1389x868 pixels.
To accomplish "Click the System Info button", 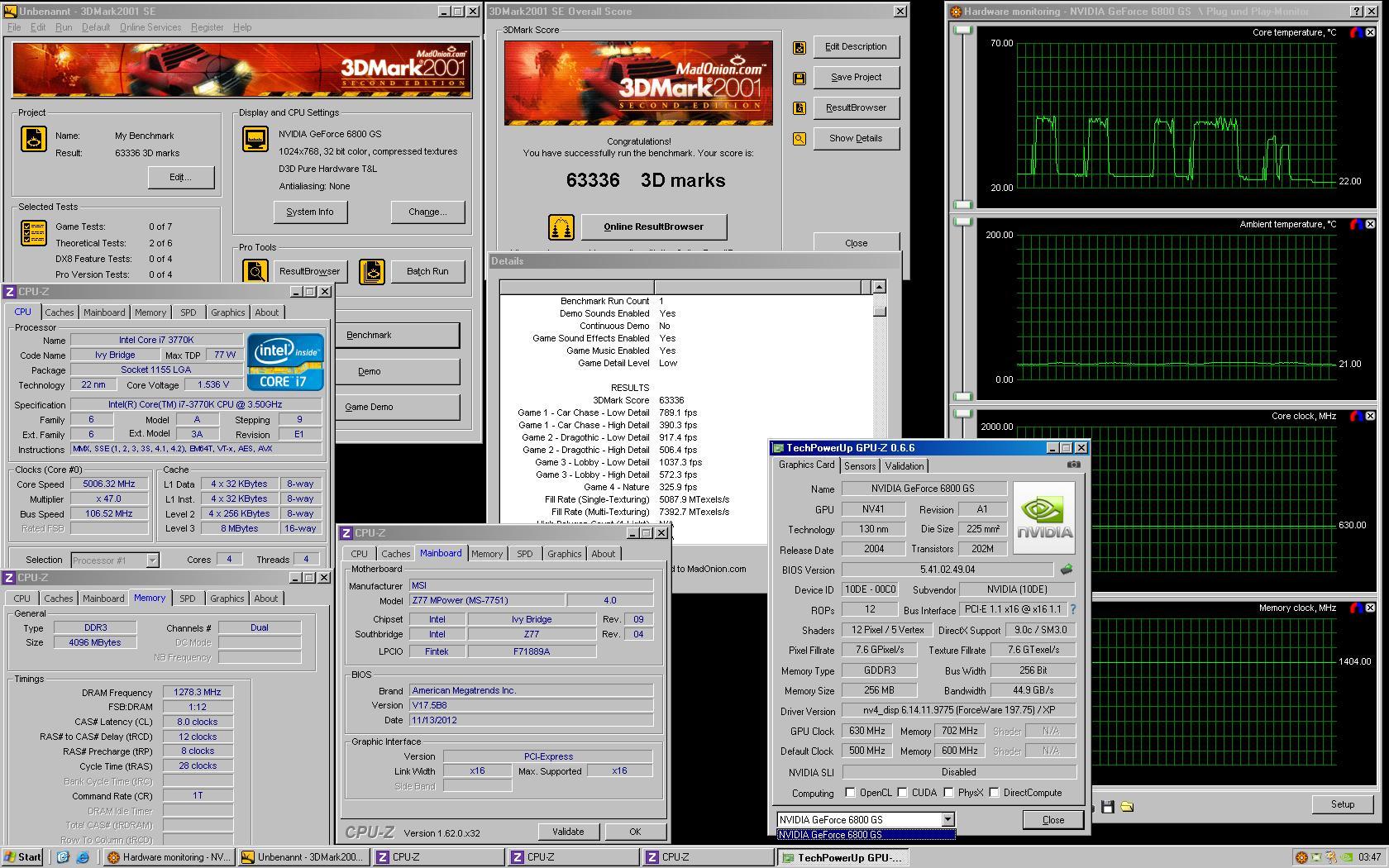I will pyautogui.click(x=310, y=212).
